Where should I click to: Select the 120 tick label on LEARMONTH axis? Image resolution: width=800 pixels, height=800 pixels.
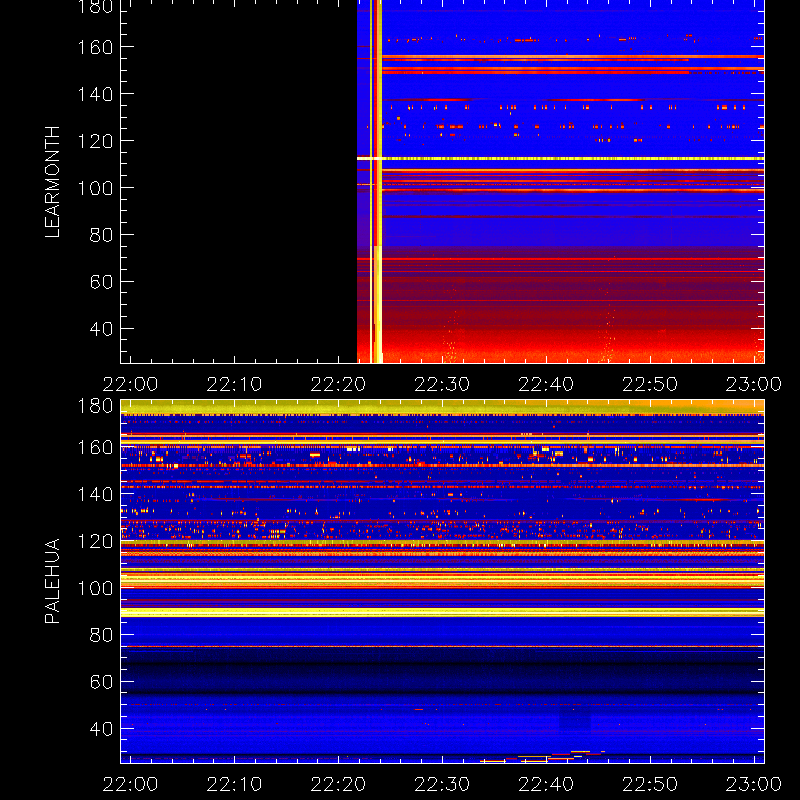(95, 141)
